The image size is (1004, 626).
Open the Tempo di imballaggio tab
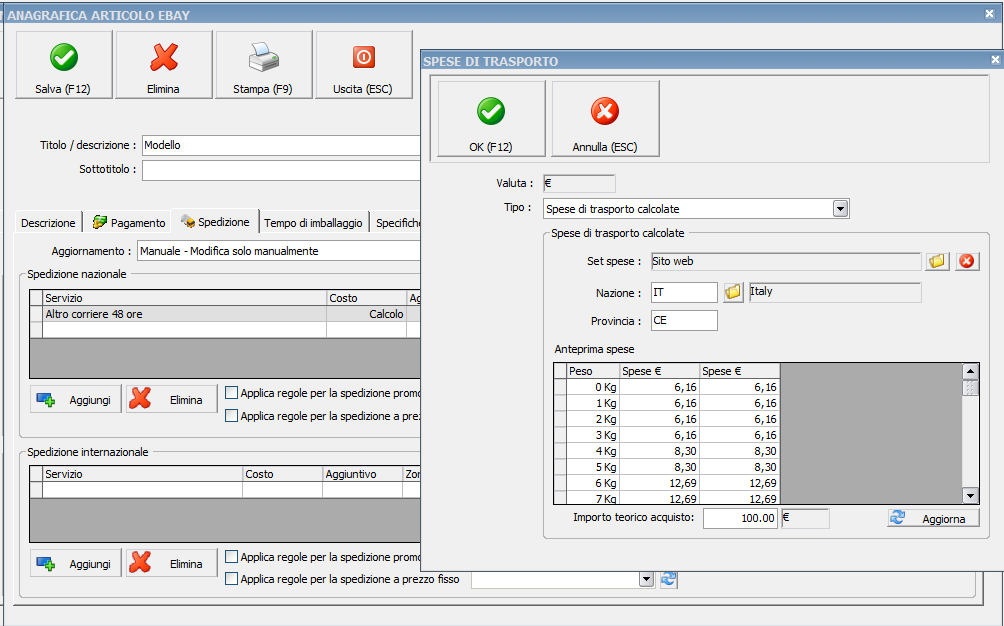313,223
